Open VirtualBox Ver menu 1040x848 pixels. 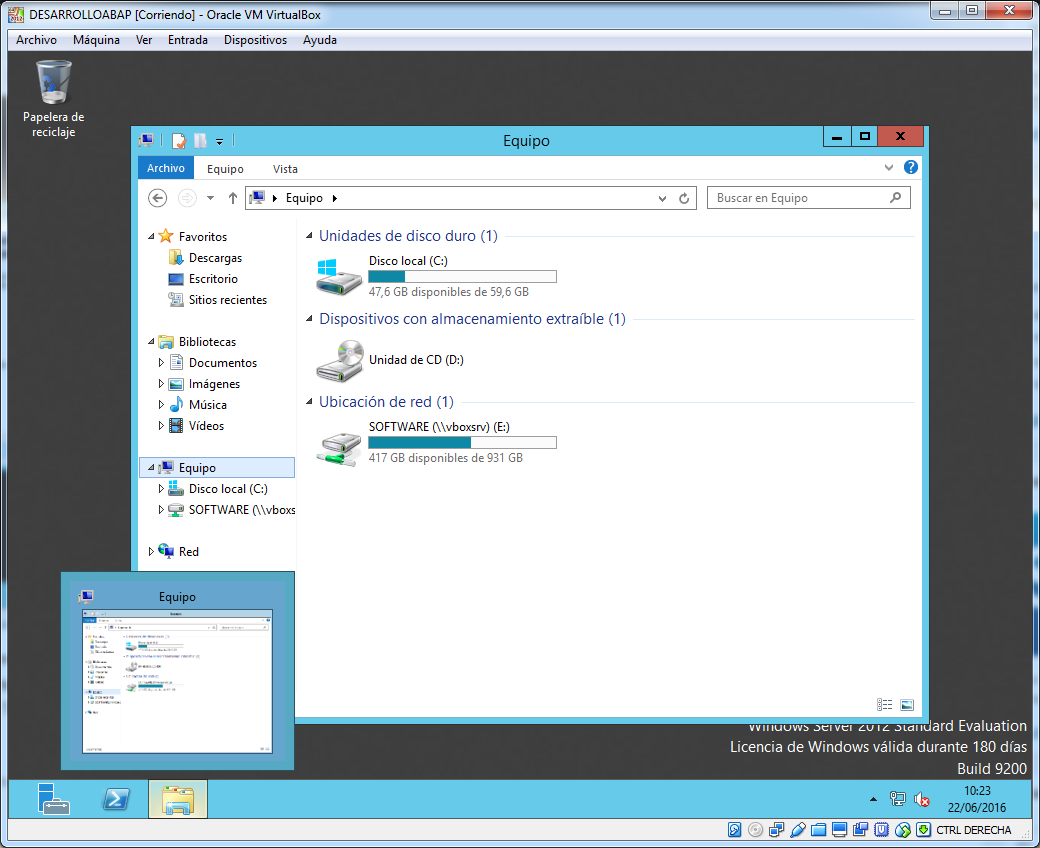(144, 40)
